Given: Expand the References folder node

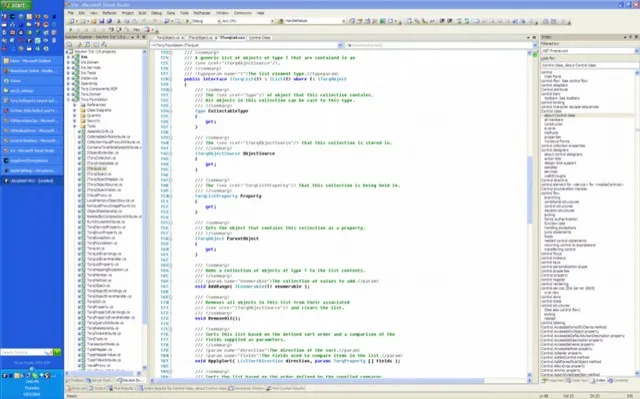Looking at the screenshot, I should [x=75, y=105].
